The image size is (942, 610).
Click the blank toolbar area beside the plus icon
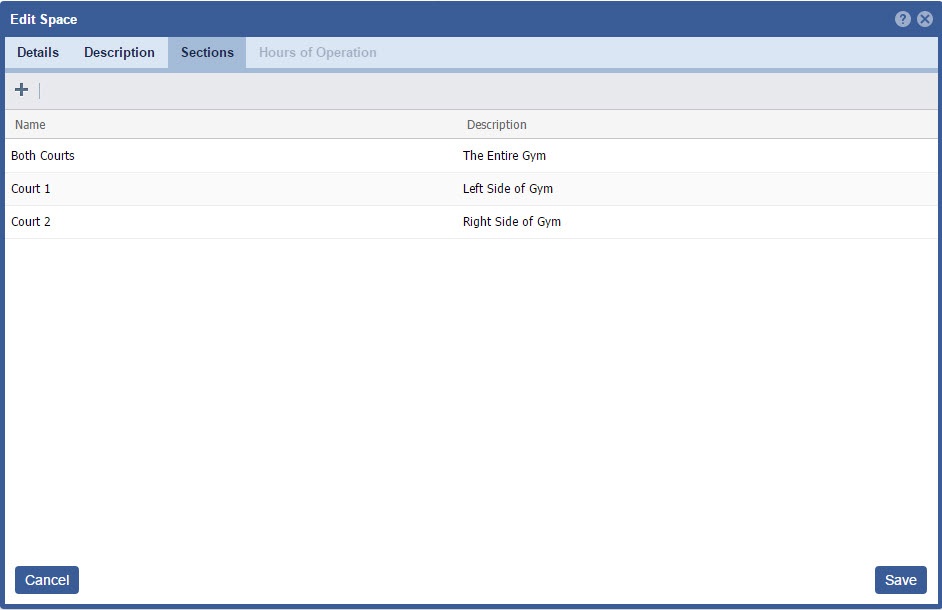(400, 91)
